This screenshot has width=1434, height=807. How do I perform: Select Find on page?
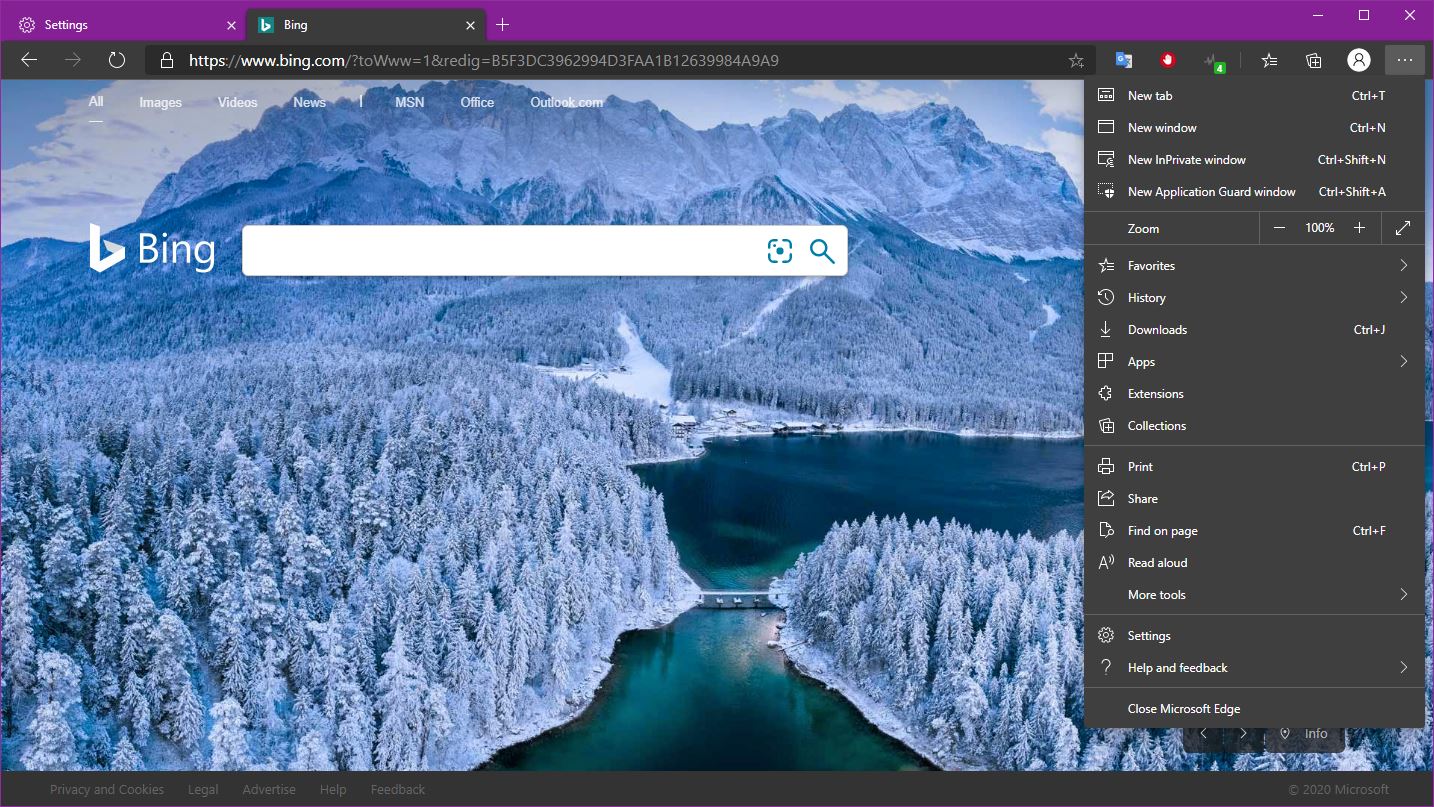[x=1254, y=530]
